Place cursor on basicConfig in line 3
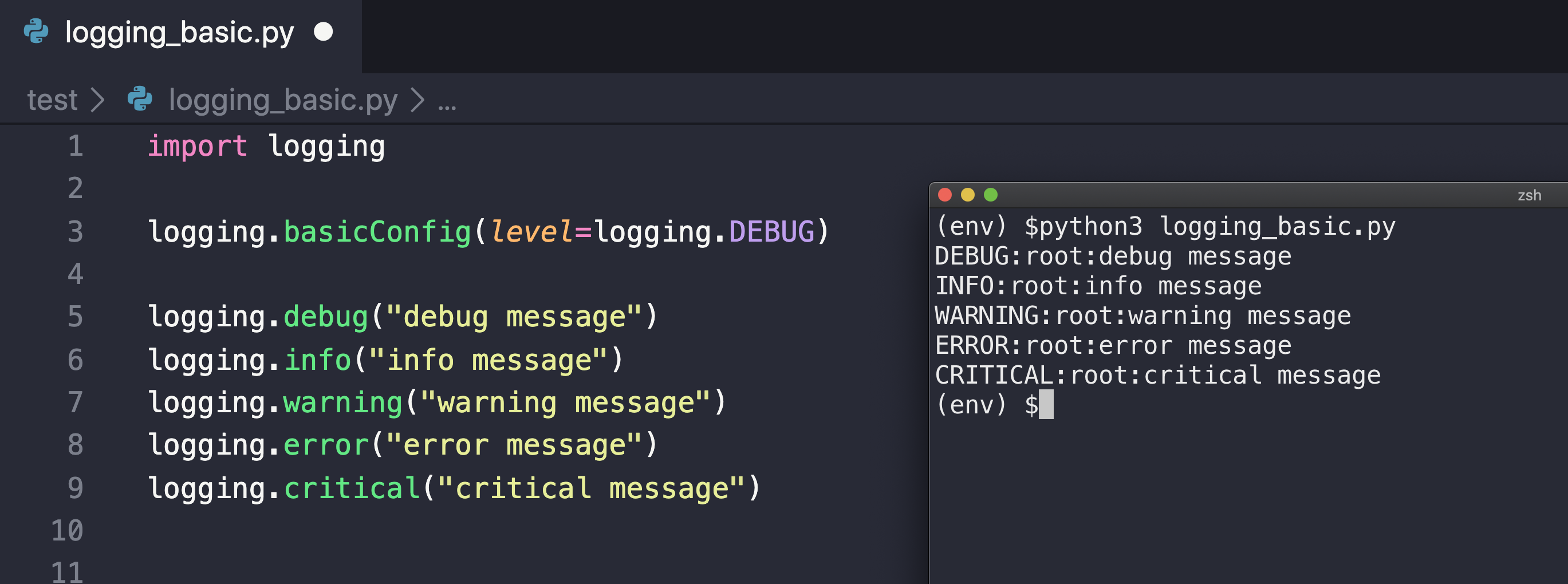The width and height of the screenshot is (1568, 584). 377,232
